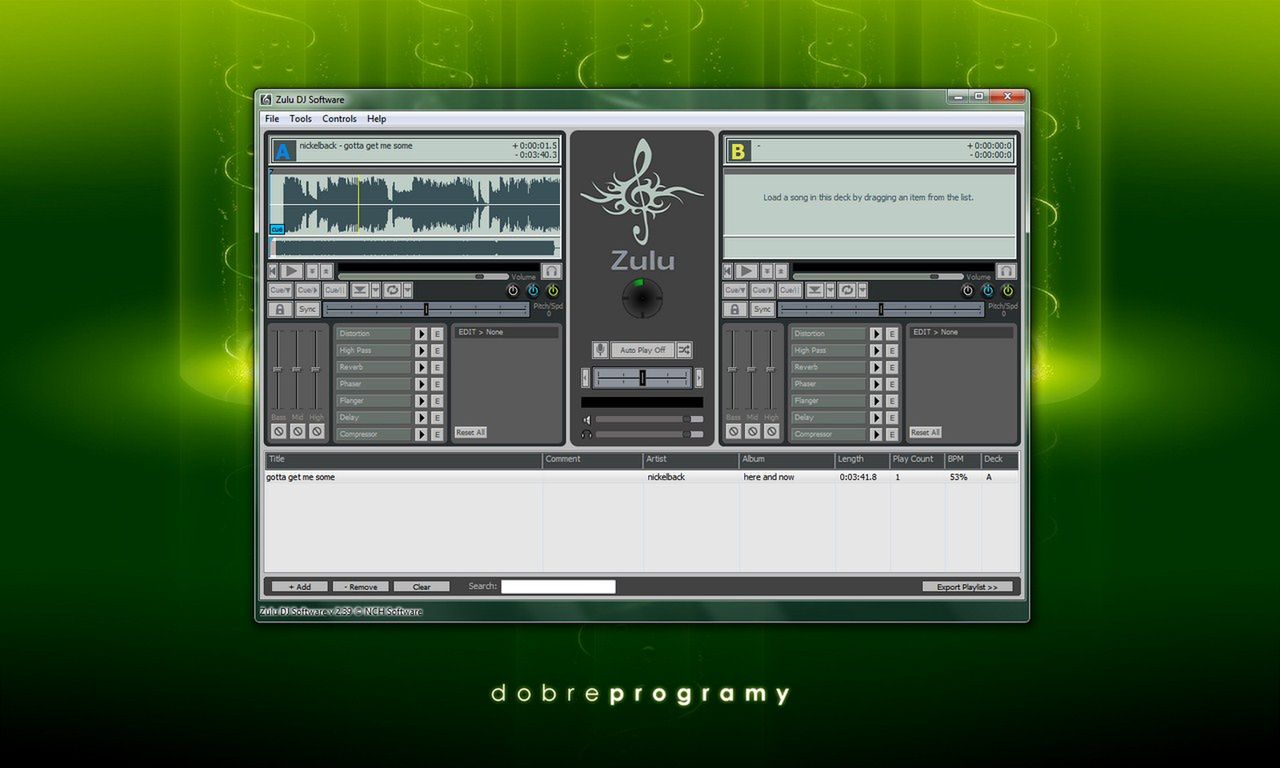This screenshot has width=1280, height=768.
Task: Open the loop options dropdown on Deck A
Action: tap(408, 290)
